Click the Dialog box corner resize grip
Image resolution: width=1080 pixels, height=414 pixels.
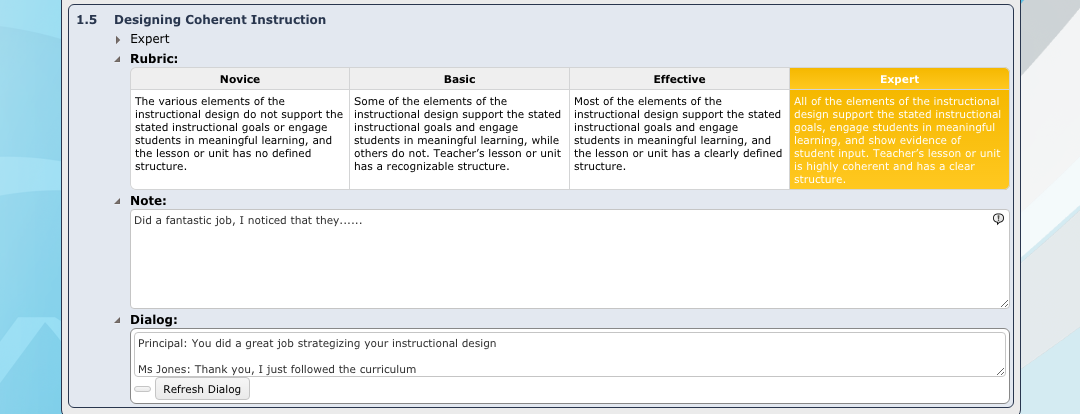coord(1000,371)
